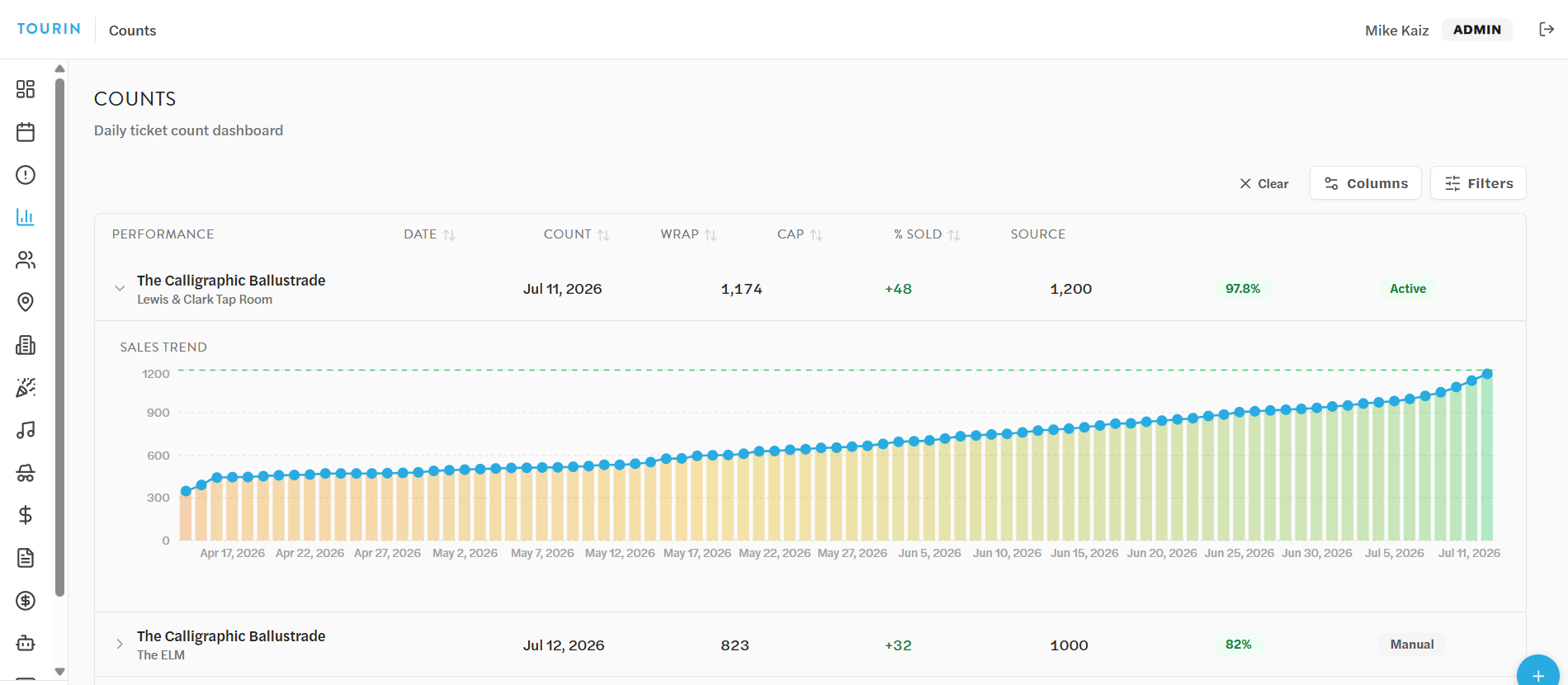Click the SOURCE column header
Image resolution: width=1568 pixels, height=685 pixels.
tap(1038, 234)
